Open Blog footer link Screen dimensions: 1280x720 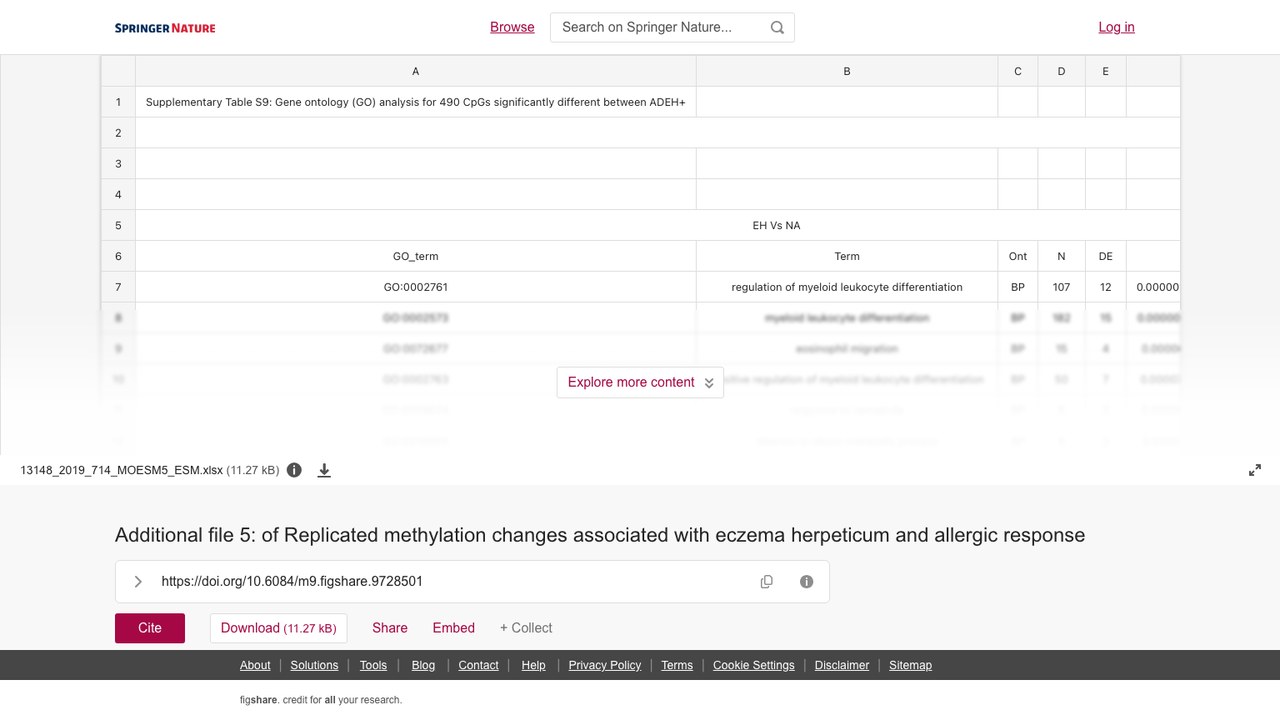pyautogui.click(x=423, y=665)
